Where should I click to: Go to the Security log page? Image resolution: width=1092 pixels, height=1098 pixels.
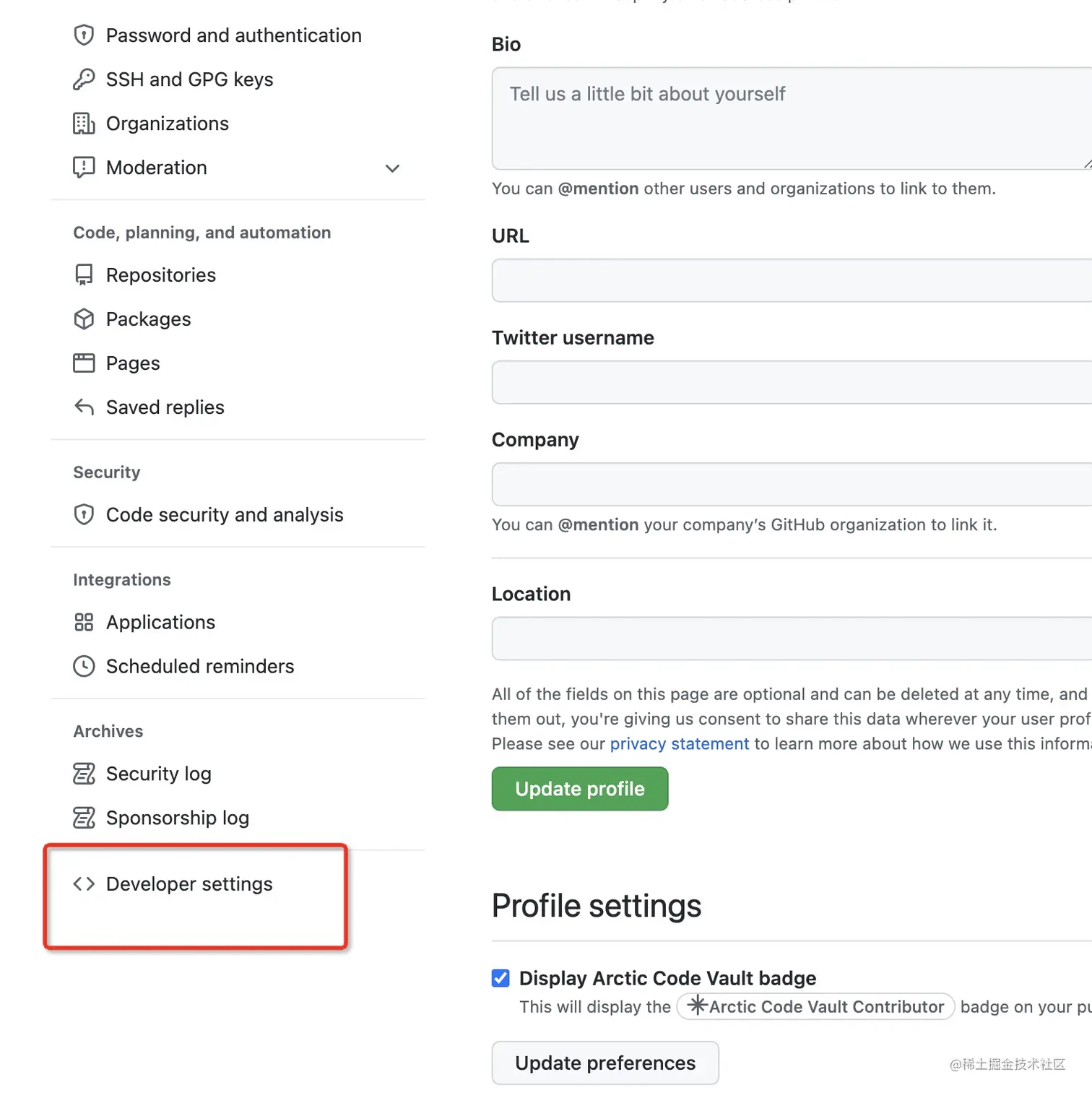pos(158,774)
